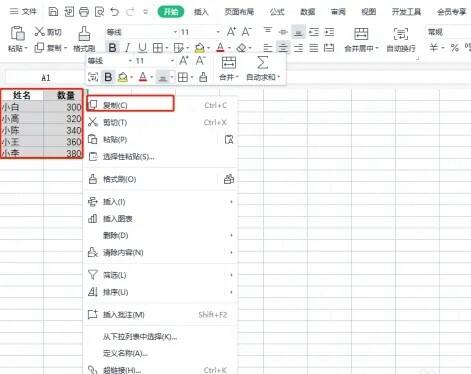
Task: Switch to the 插入 (Insert) ribbon tab
Action: pos(201,12)
